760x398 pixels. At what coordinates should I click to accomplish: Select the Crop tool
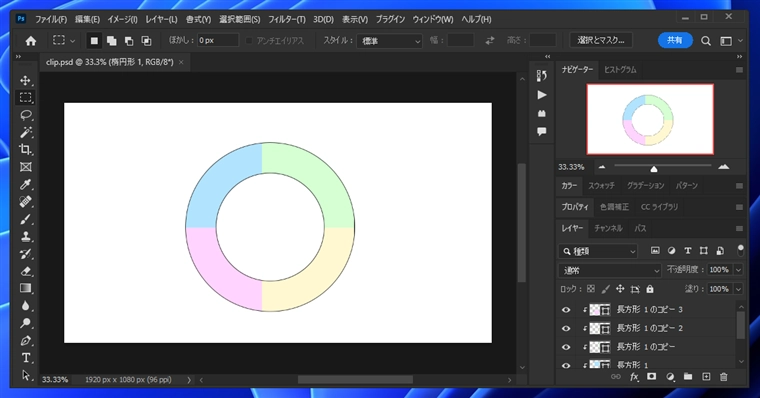(25, 149)
